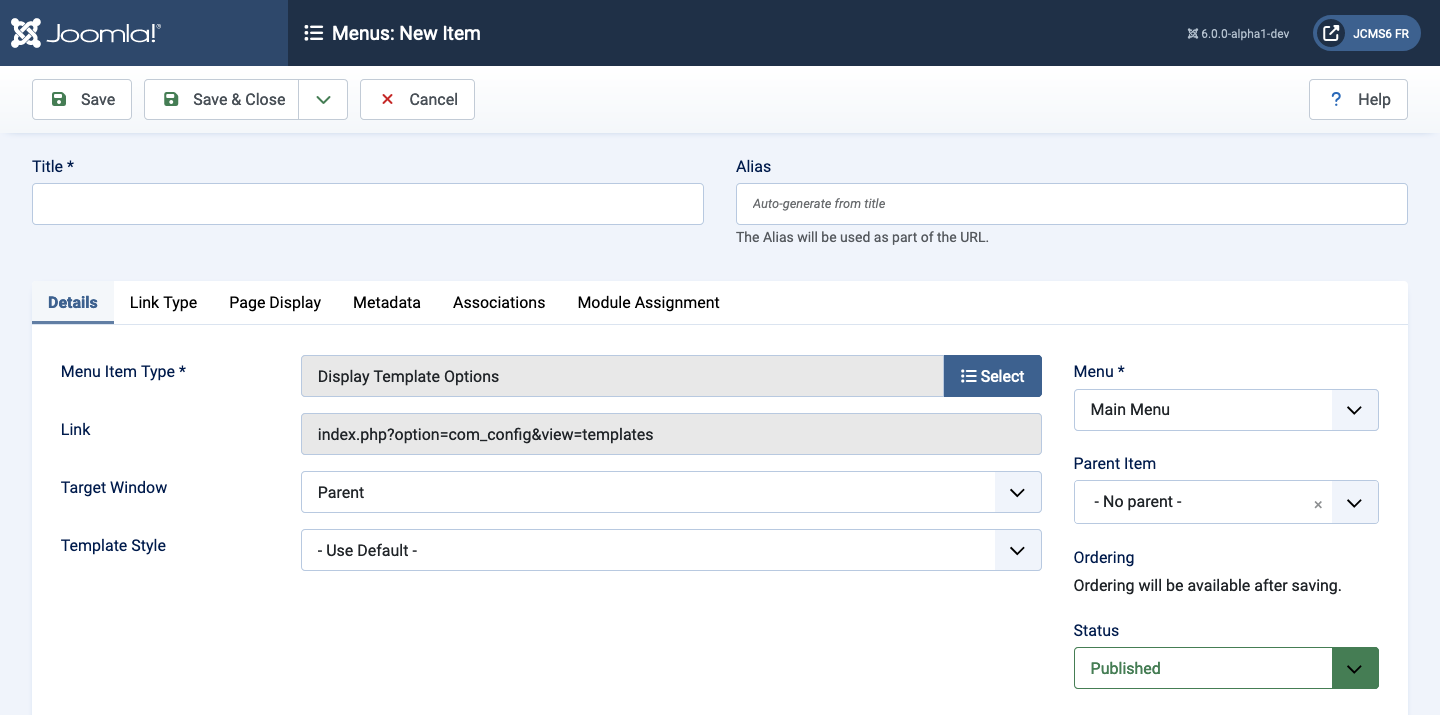This screenshot has width=1440, height=715.
Task: Click the Save button with disk icon
Action: click(82, 99)
